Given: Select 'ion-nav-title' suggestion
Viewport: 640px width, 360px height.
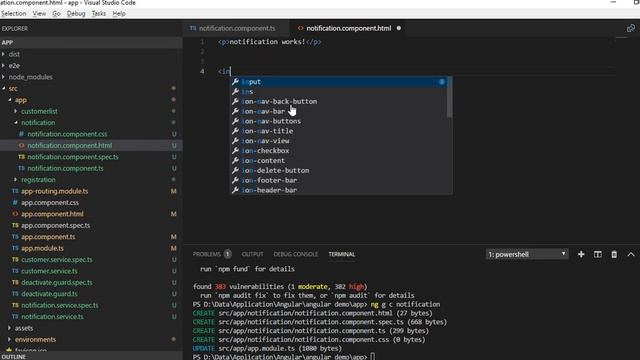Looking at the screenshot, I should point(339,131).
